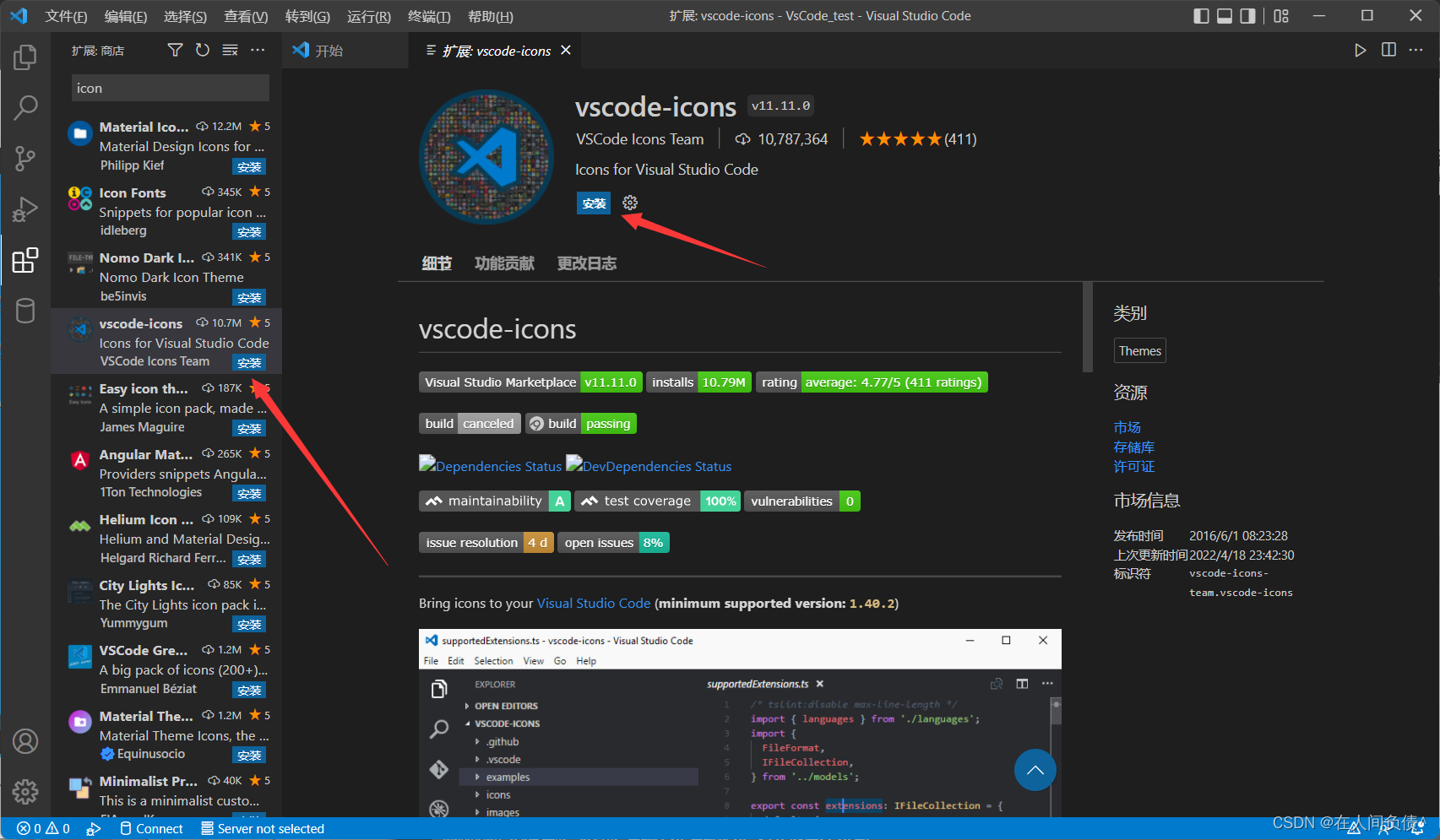Toggle bottom panel layout icon
The width and height of the screenshot is (1440, 840).
pos(1225,16)
